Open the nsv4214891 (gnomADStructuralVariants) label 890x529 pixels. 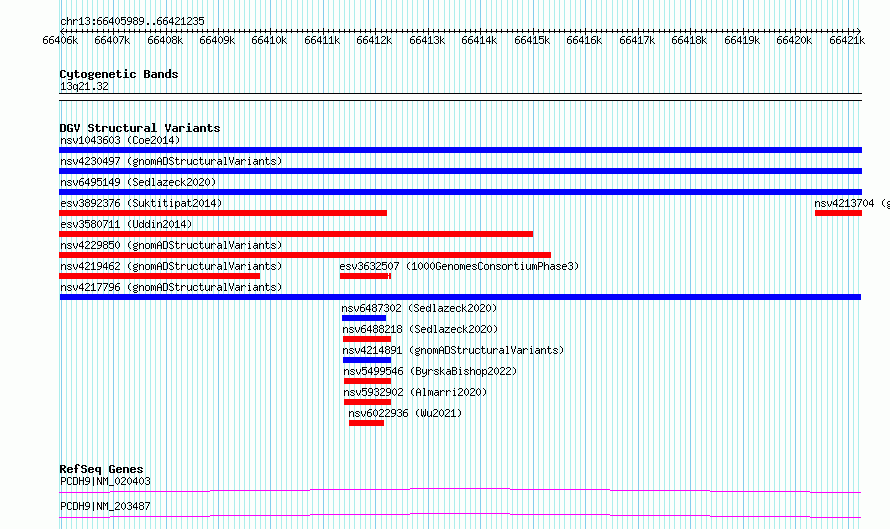click(x=453, y=350)
